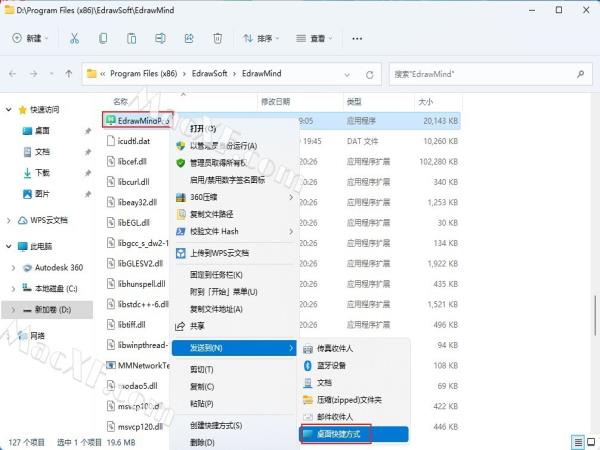Choose 共享 in the context menu
The height and width of the screenshot is (450, 600).
[x=234, y=326]
